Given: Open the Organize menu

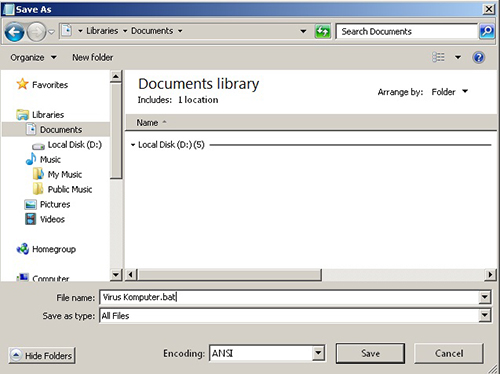Looking at the screenshot, I should pyautogui.click(x=33, y=58).
